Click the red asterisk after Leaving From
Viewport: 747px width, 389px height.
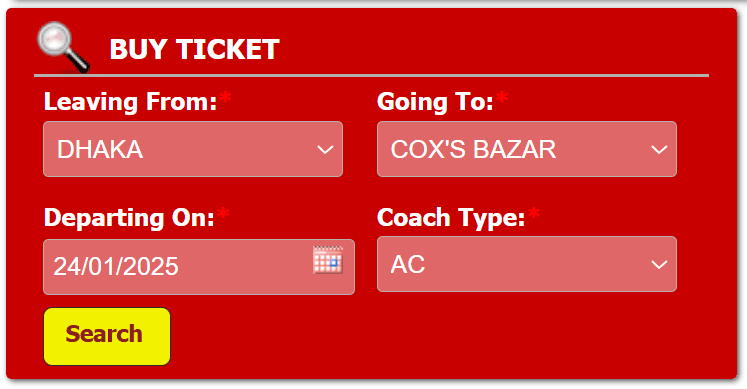point(225,99)
